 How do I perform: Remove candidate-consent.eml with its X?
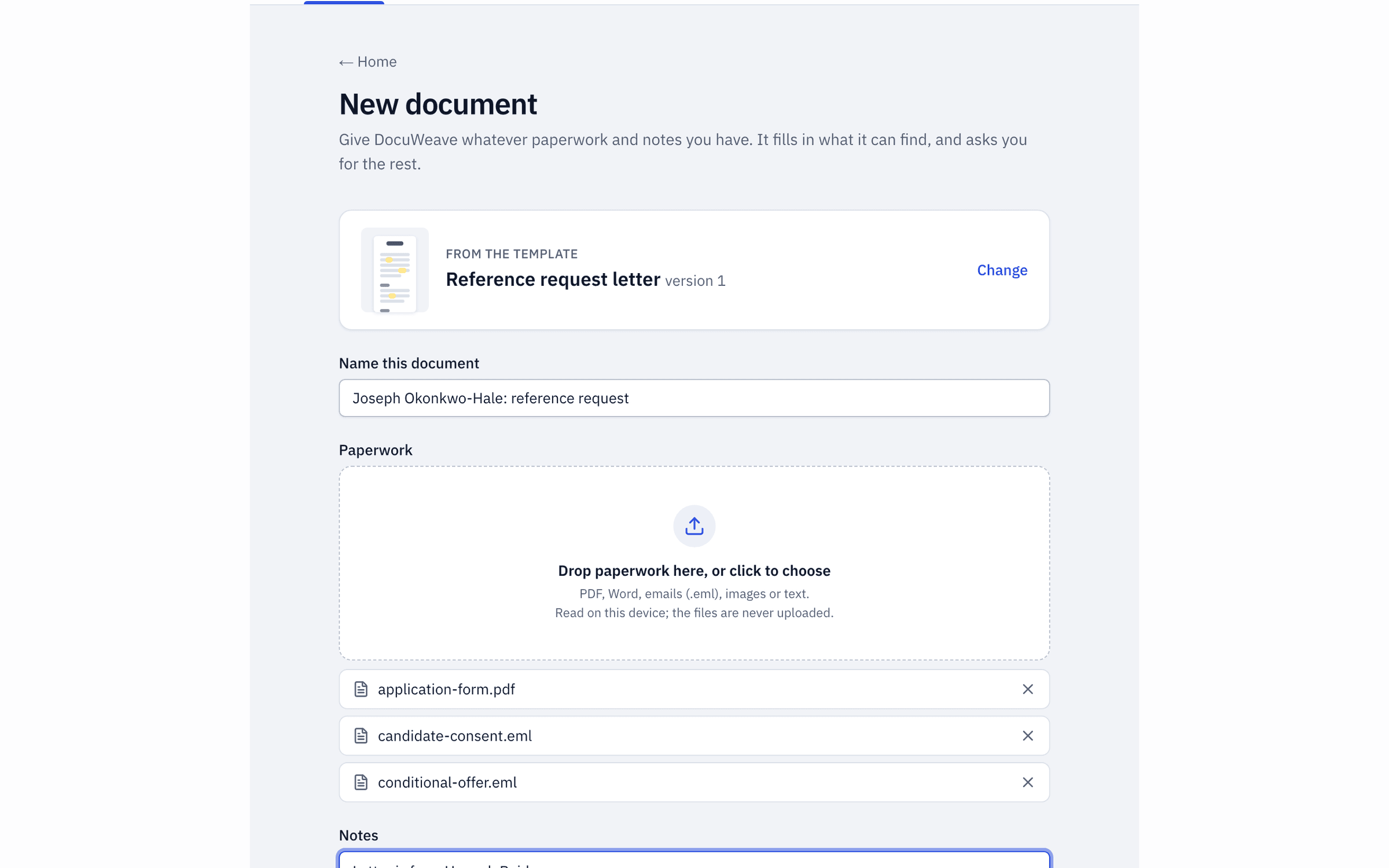pos(1027,735)
